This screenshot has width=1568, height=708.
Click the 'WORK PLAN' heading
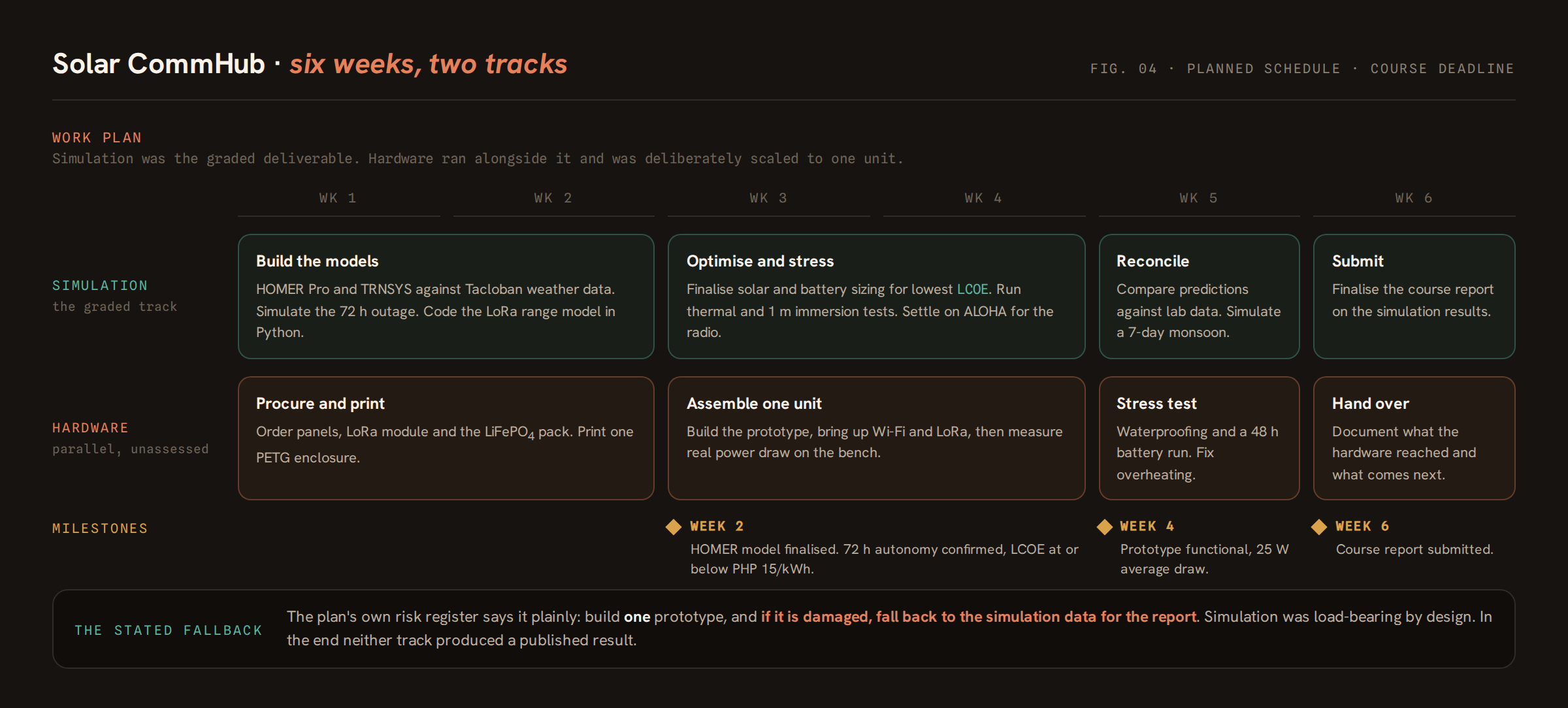[97, 138]
